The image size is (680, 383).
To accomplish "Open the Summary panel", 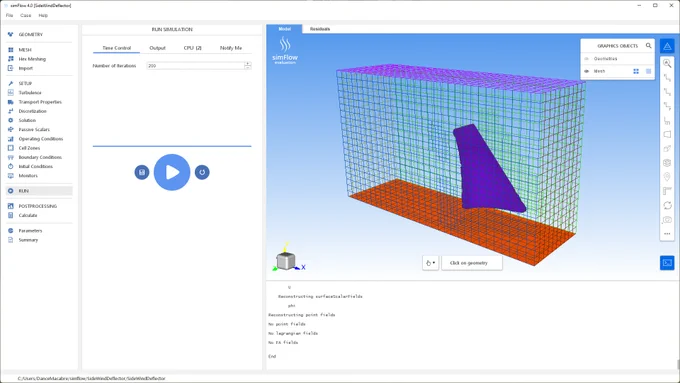I will pos(28,240).
